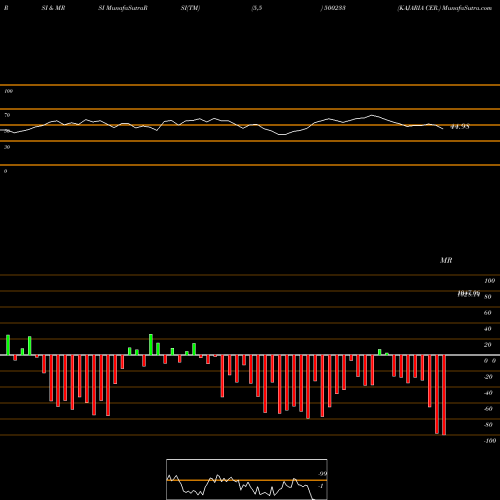Screen dimensions: 500x500
Task: Click the RSI axis label 100
Action: tap(8, 91)
